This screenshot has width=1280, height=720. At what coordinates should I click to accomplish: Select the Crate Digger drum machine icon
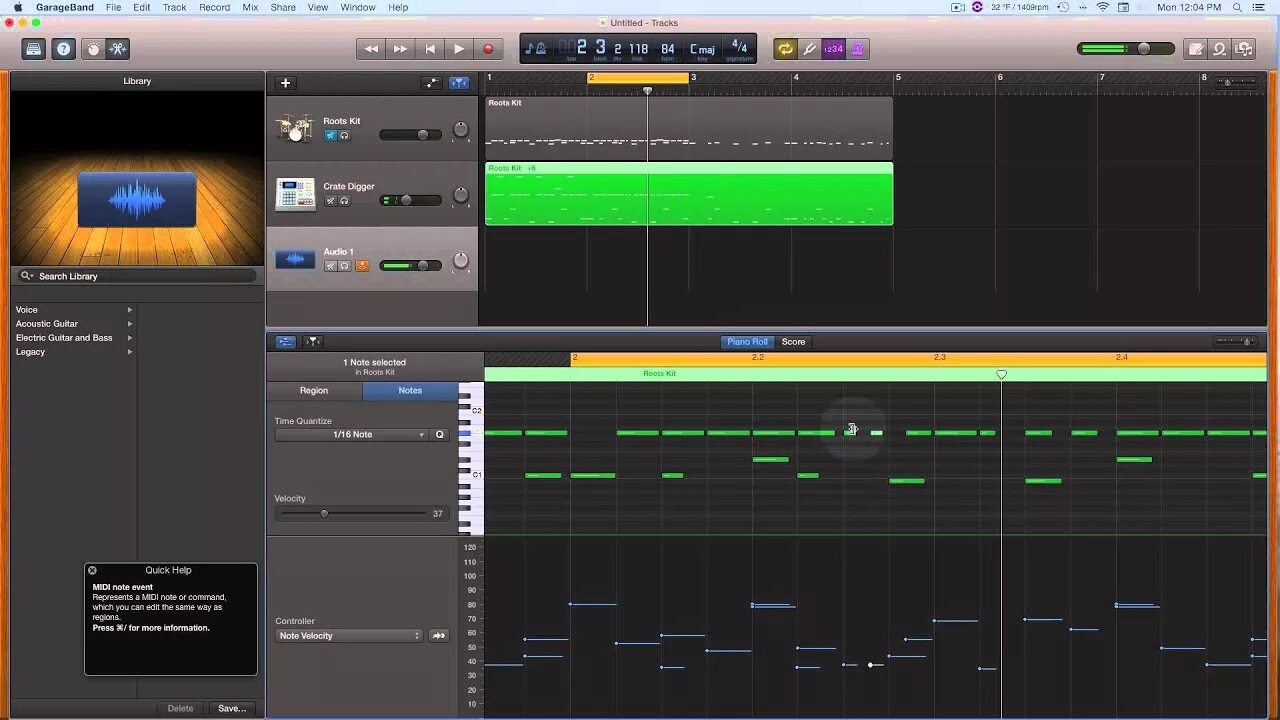(295, 194)
